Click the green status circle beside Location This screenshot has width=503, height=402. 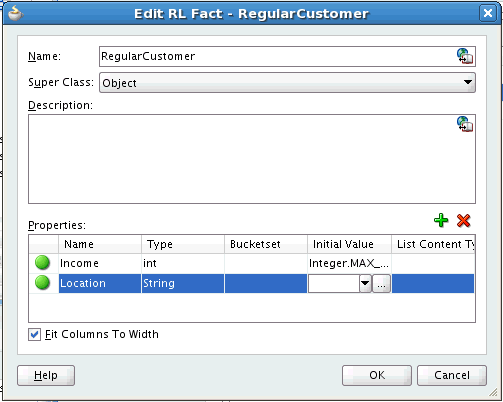(42, 283)
